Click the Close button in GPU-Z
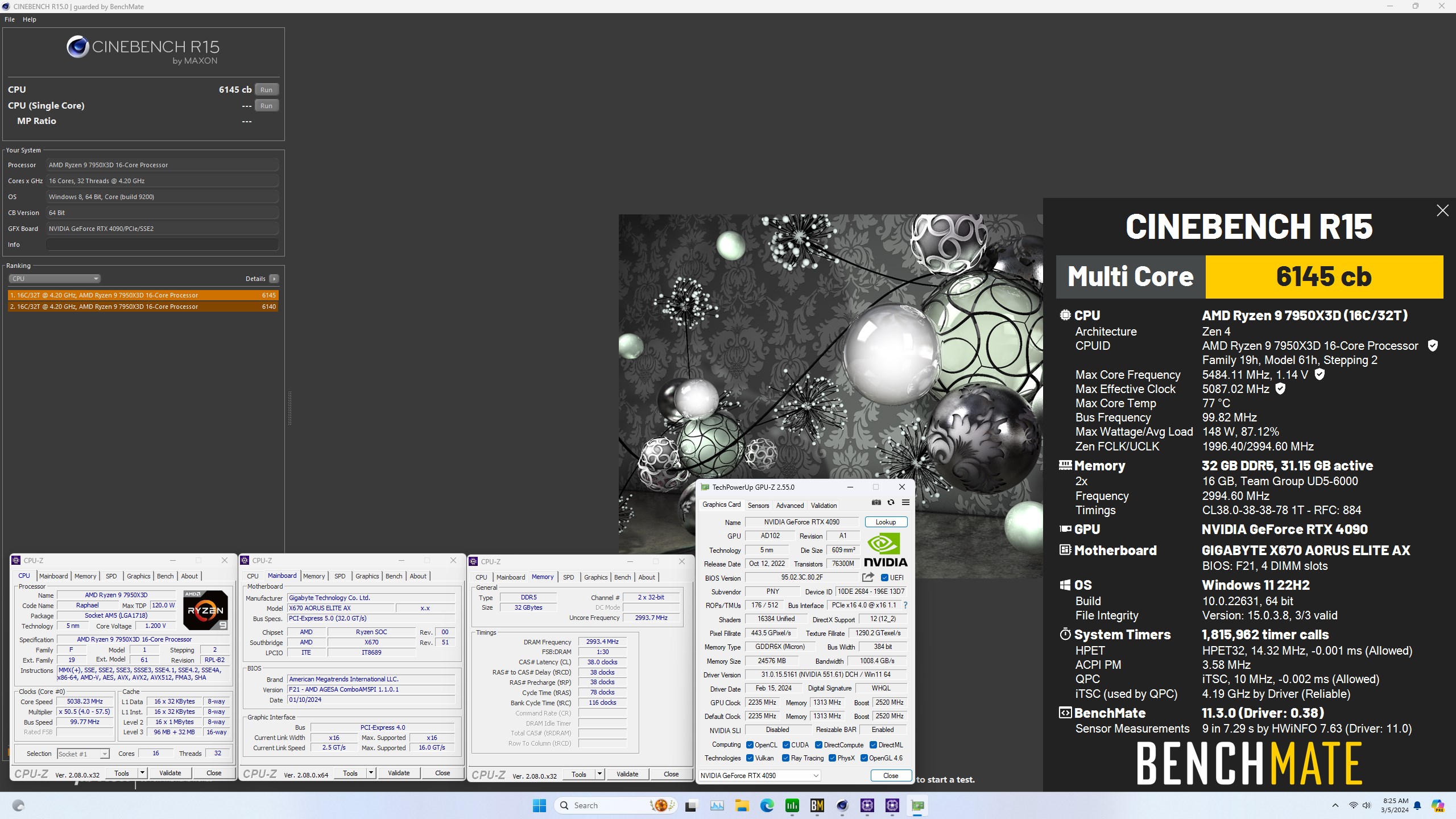The image size is (1456, 819). [891, 775]
